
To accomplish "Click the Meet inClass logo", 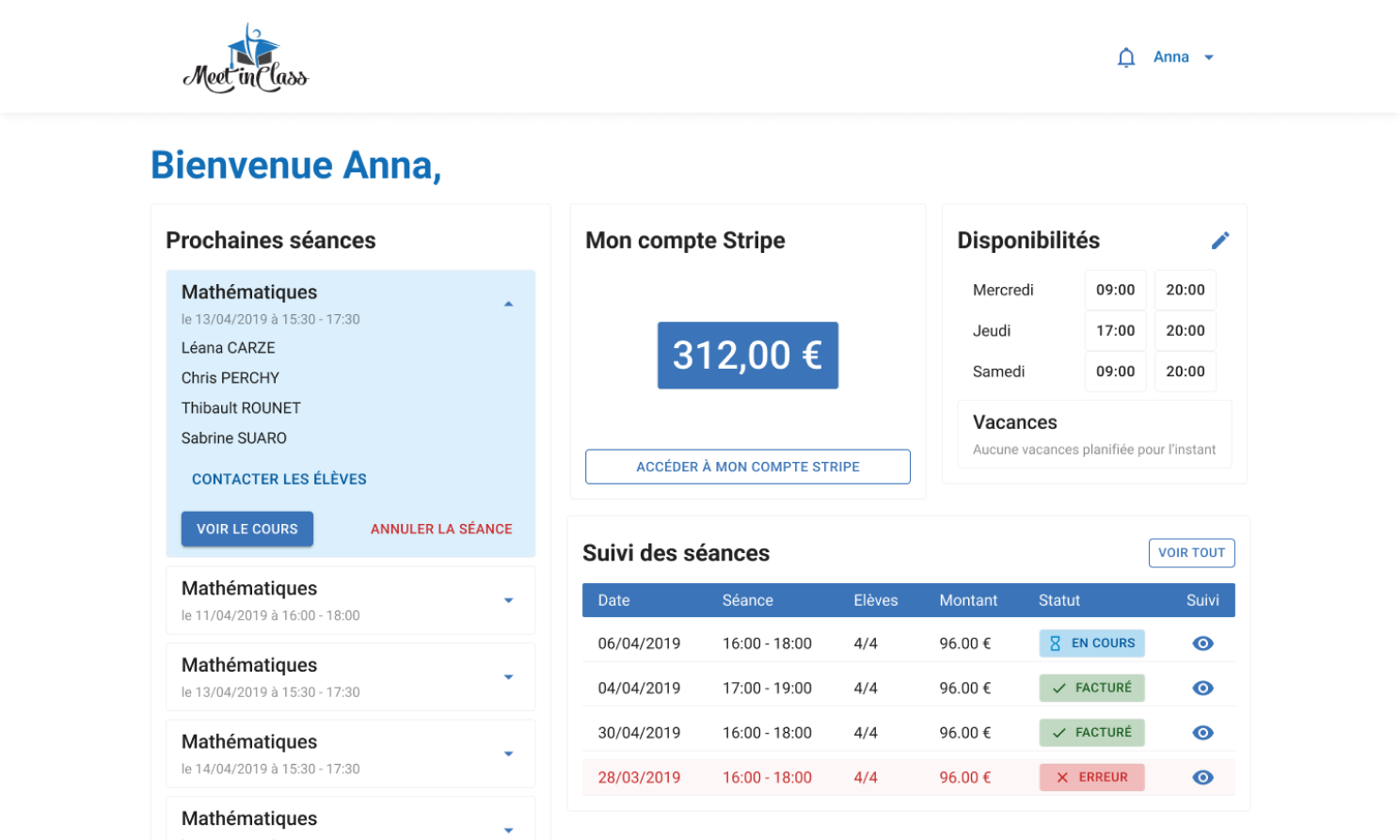I will [245, 56].
